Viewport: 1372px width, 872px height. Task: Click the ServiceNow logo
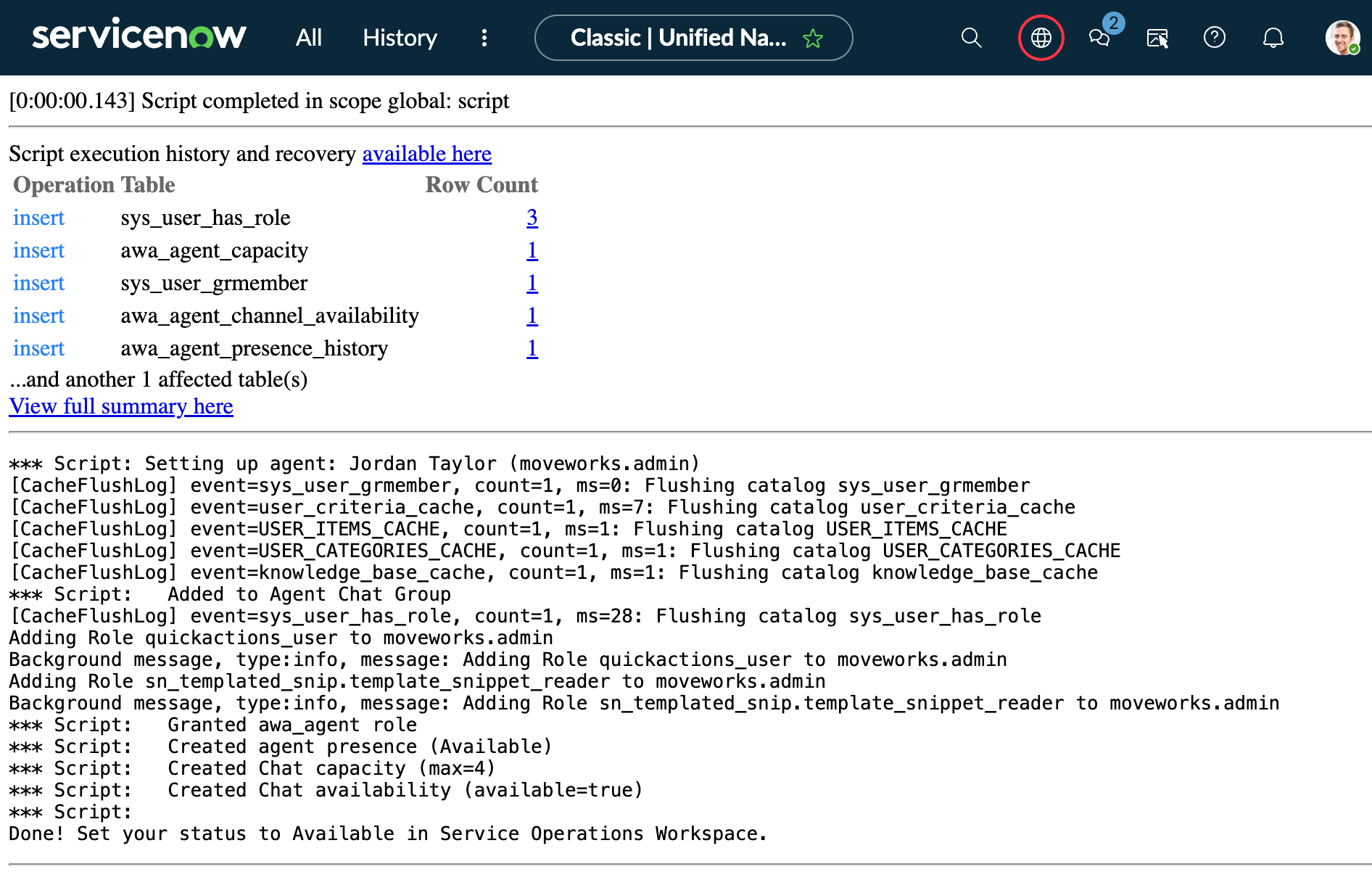(139, 36)
